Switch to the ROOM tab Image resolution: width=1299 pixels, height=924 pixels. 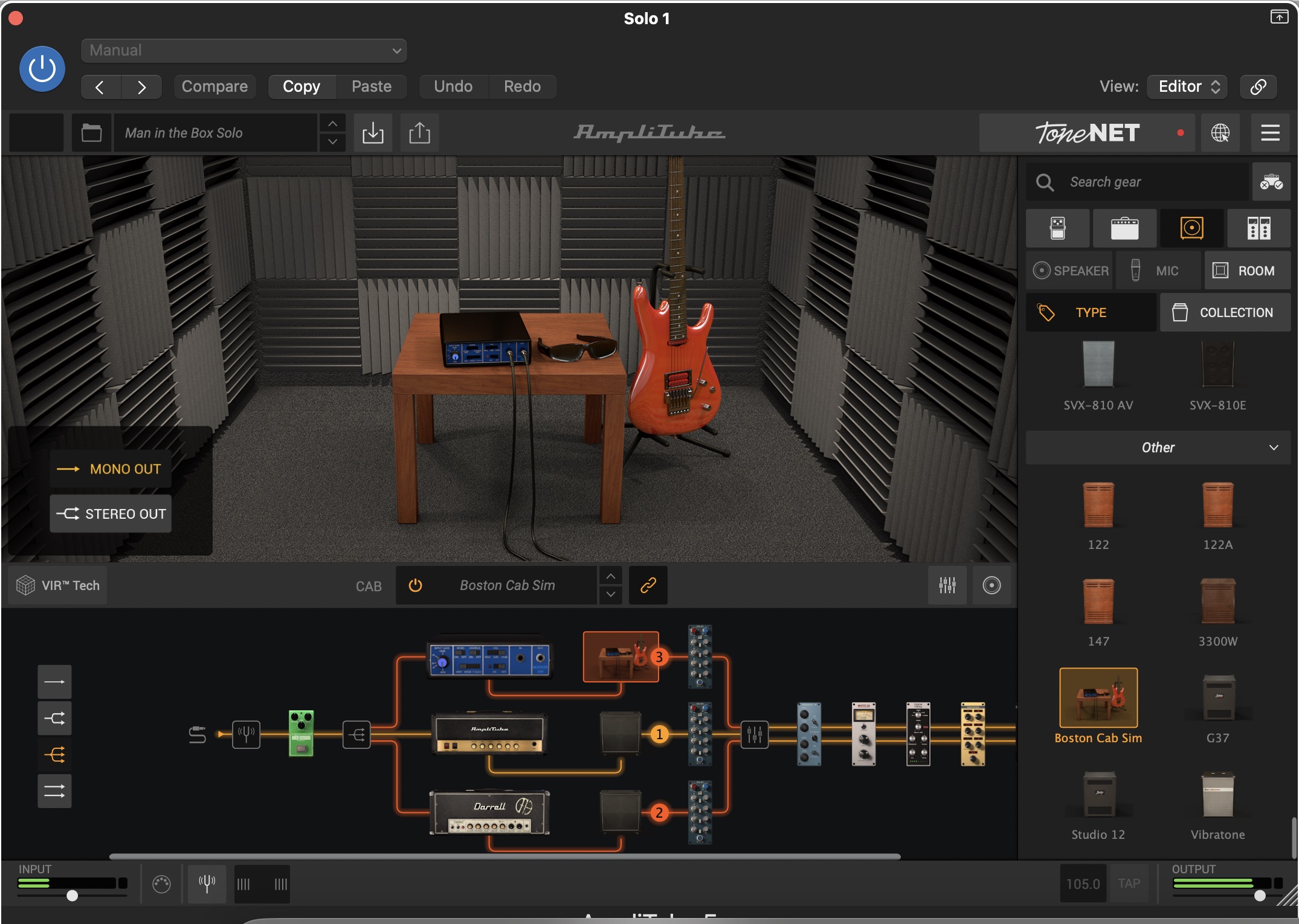click(x=1247, y=271)
